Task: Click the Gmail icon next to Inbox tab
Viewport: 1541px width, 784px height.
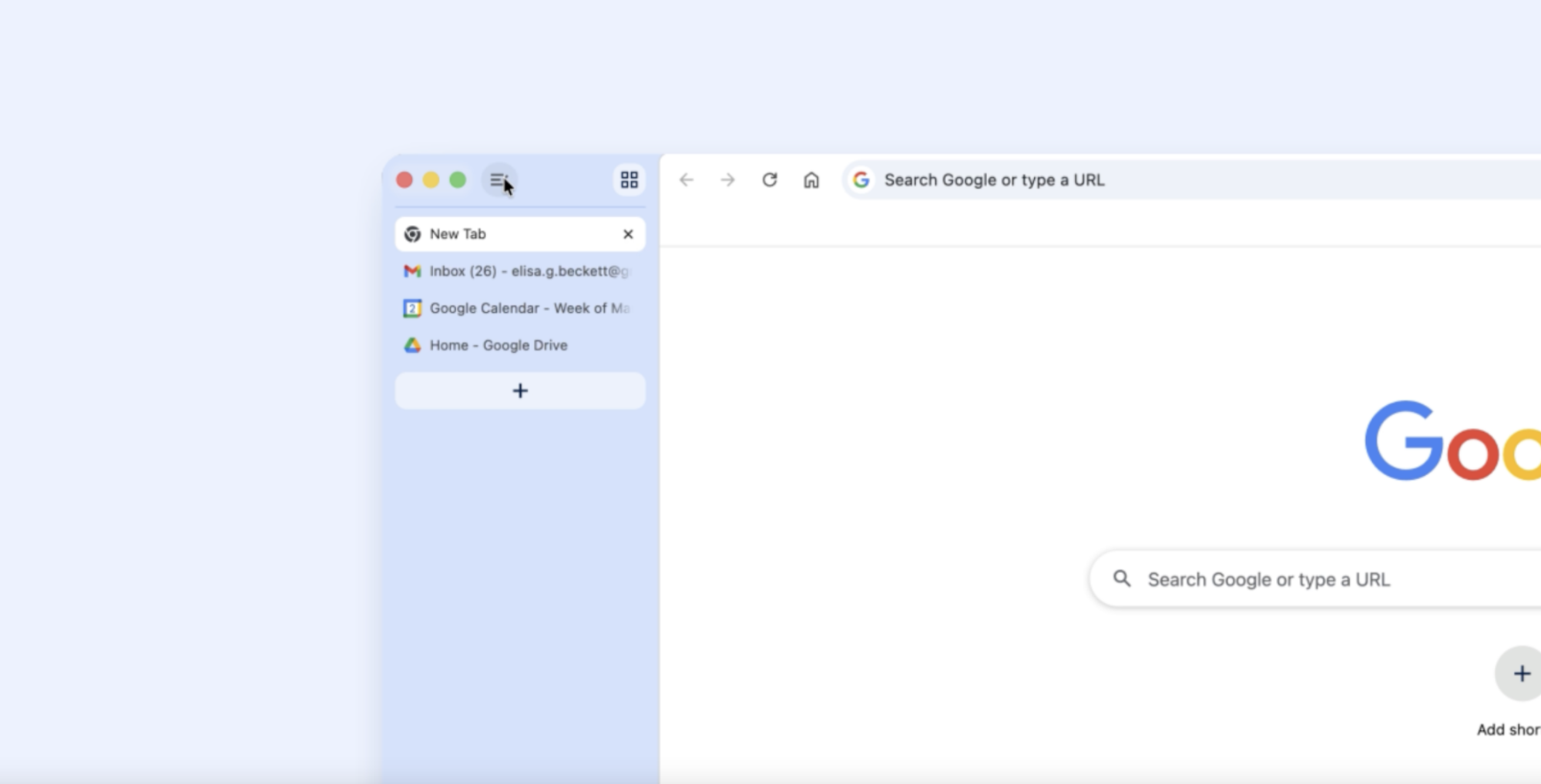Action: pyautogui.click(x=412, y=271)
